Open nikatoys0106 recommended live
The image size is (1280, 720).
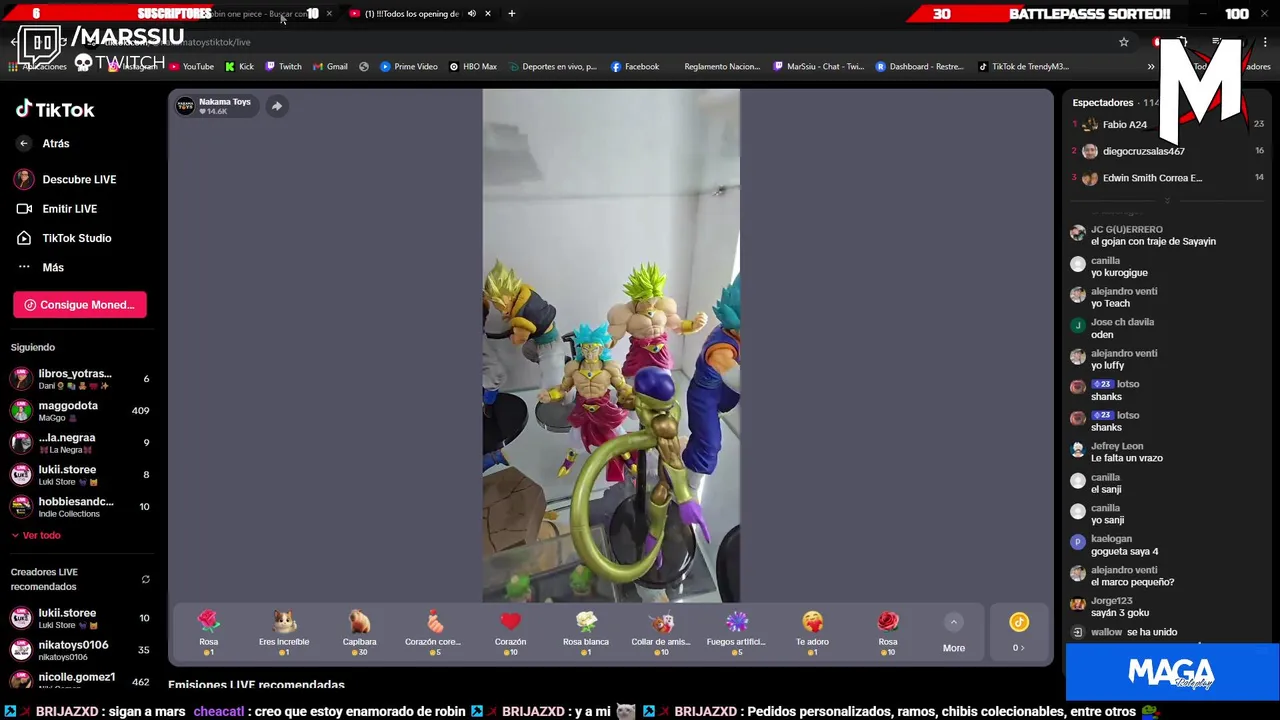click(x=80, y=650)
